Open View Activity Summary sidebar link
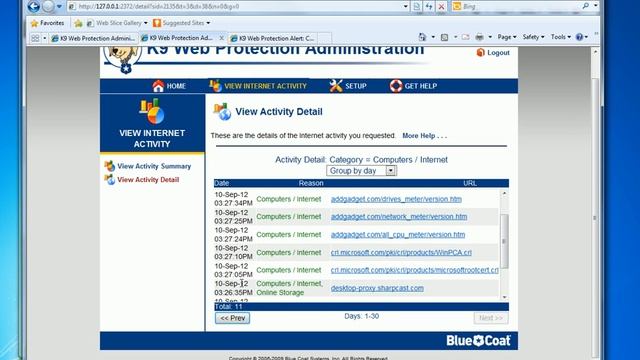Image resolution: width=640 pixels, height=360 pixels. [154, 166]
